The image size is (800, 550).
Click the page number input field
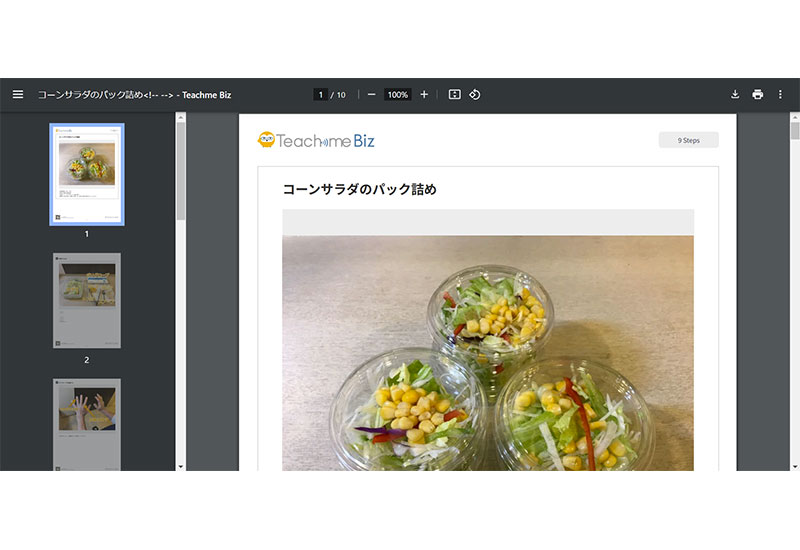[320, 95]
